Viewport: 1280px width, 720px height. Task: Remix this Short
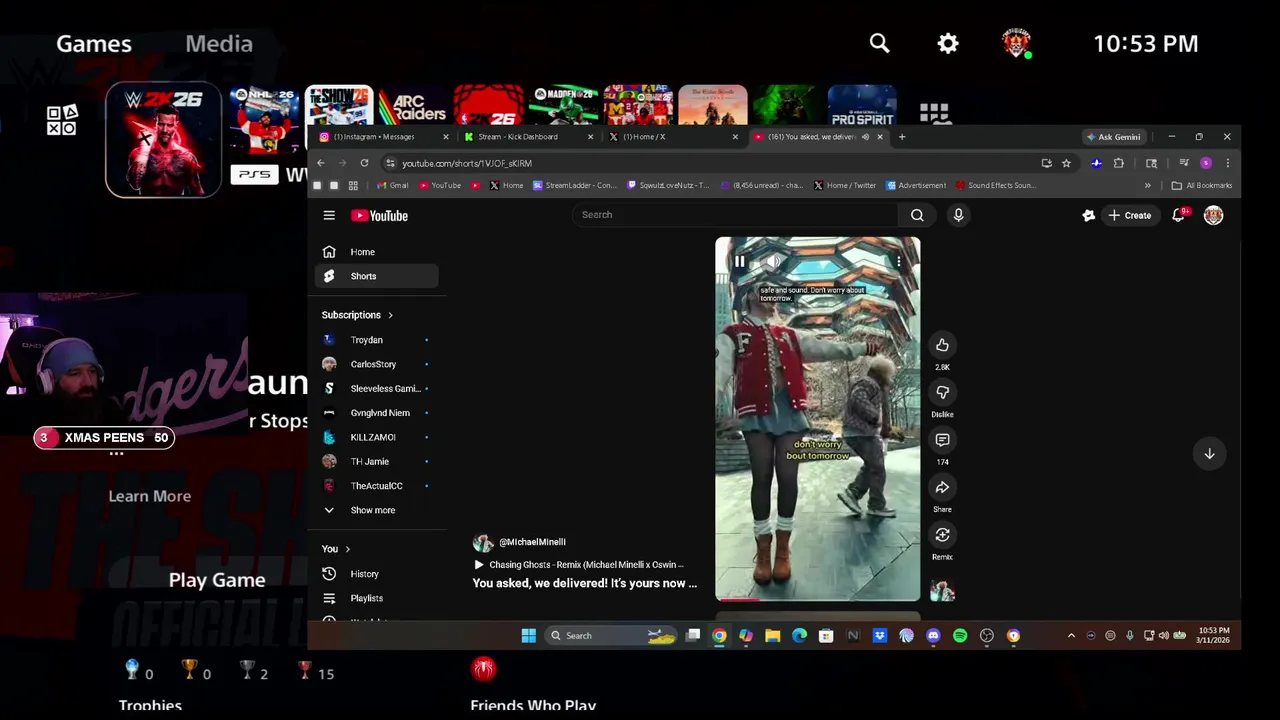click(942, 535)
